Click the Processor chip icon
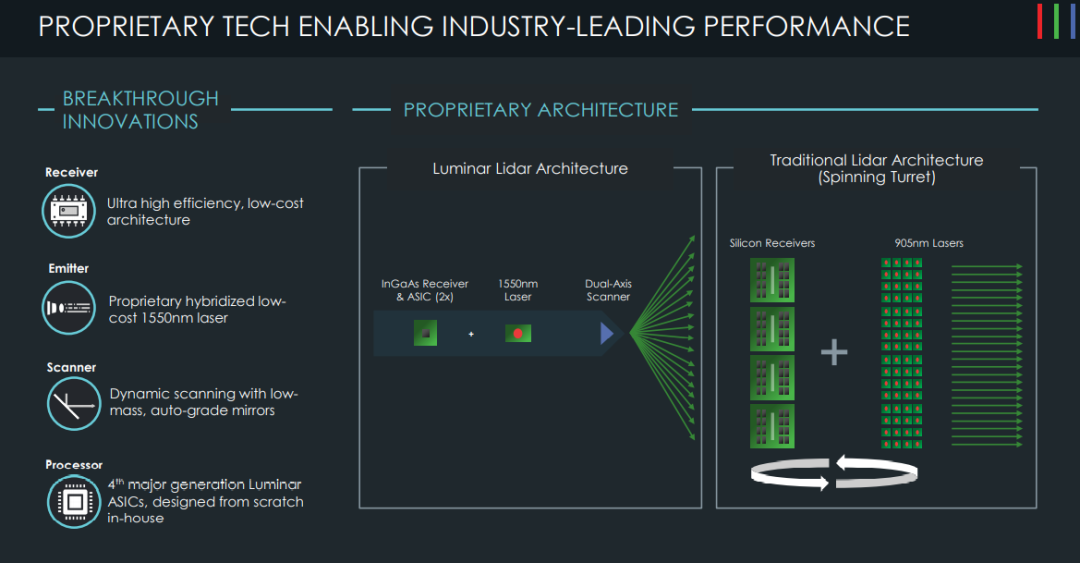Image resolution: width=1080 pixels, height=563 pixels. point(74,501)
